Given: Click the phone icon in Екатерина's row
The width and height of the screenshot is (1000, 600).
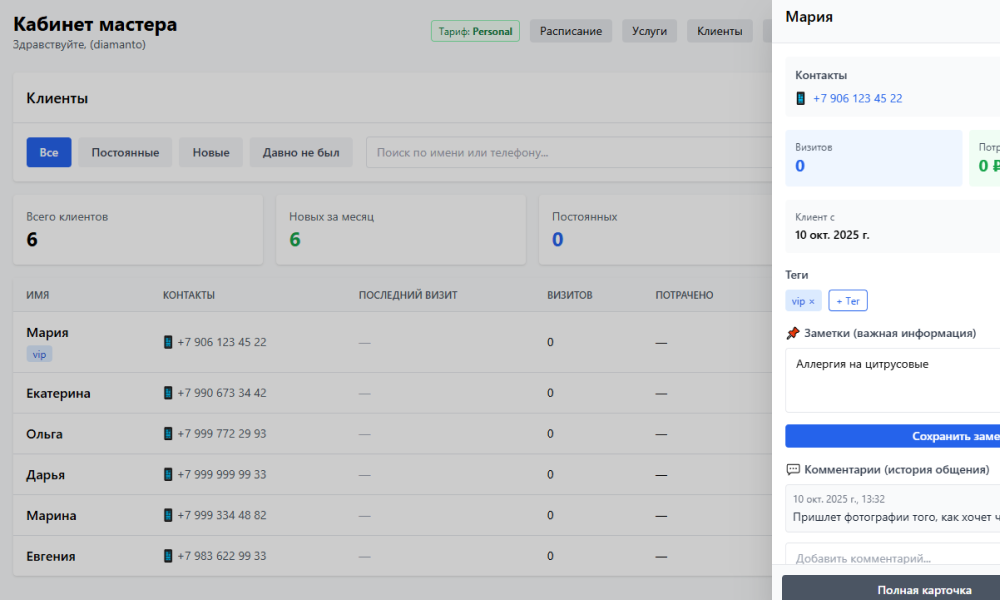Looking at the screenshot, I should [x=168, y=393].
